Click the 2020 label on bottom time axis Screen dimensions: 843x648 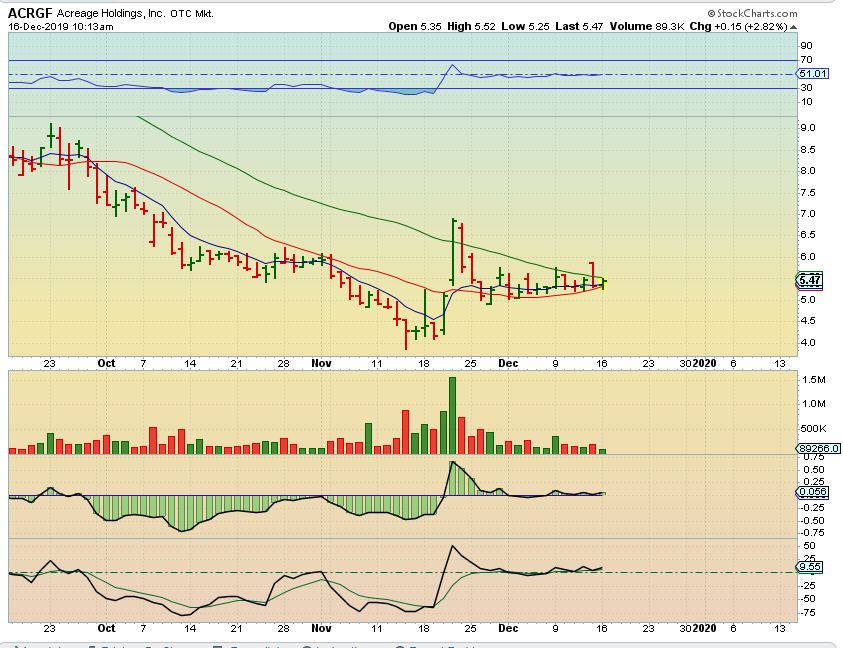pos(706,629)
